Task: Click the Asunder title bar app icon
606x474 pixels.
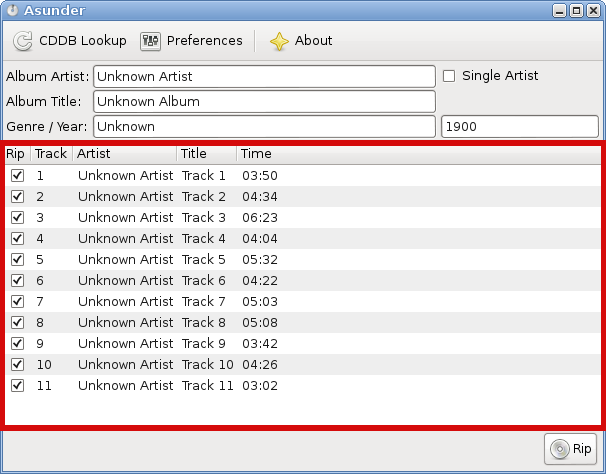Action: (x=12, y=10)
